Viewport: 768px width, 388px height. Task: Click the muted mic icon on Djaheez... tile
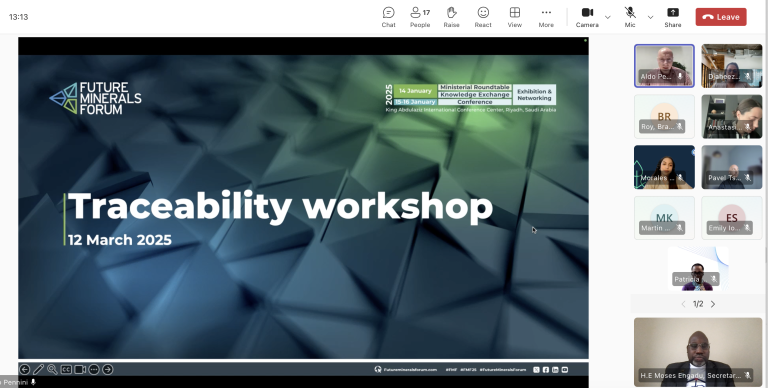[747, 77]
